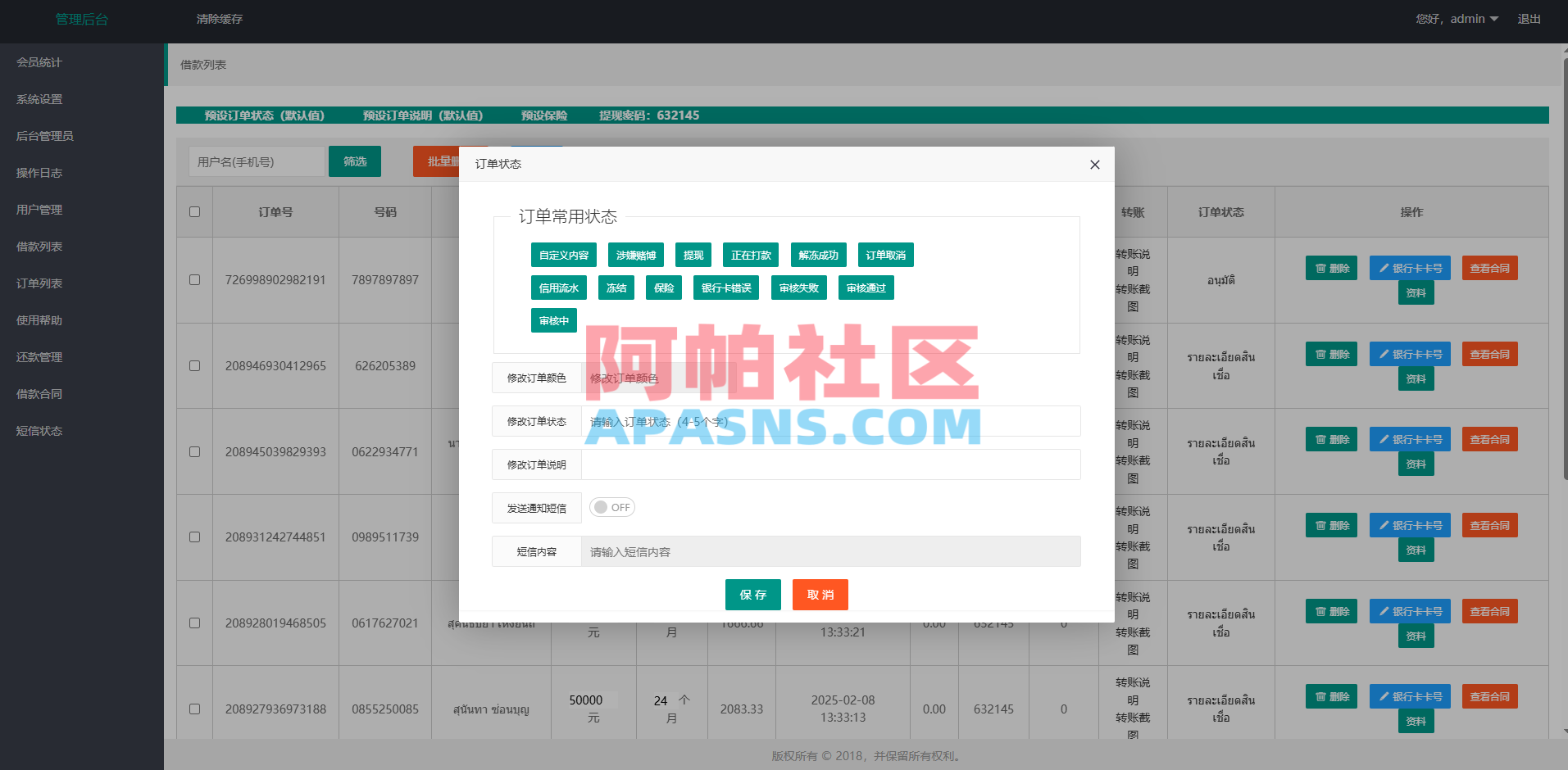Tick the select-all checkbox in table header
The height and width of the screenshot is (770, 1568).
pos(194,211)
